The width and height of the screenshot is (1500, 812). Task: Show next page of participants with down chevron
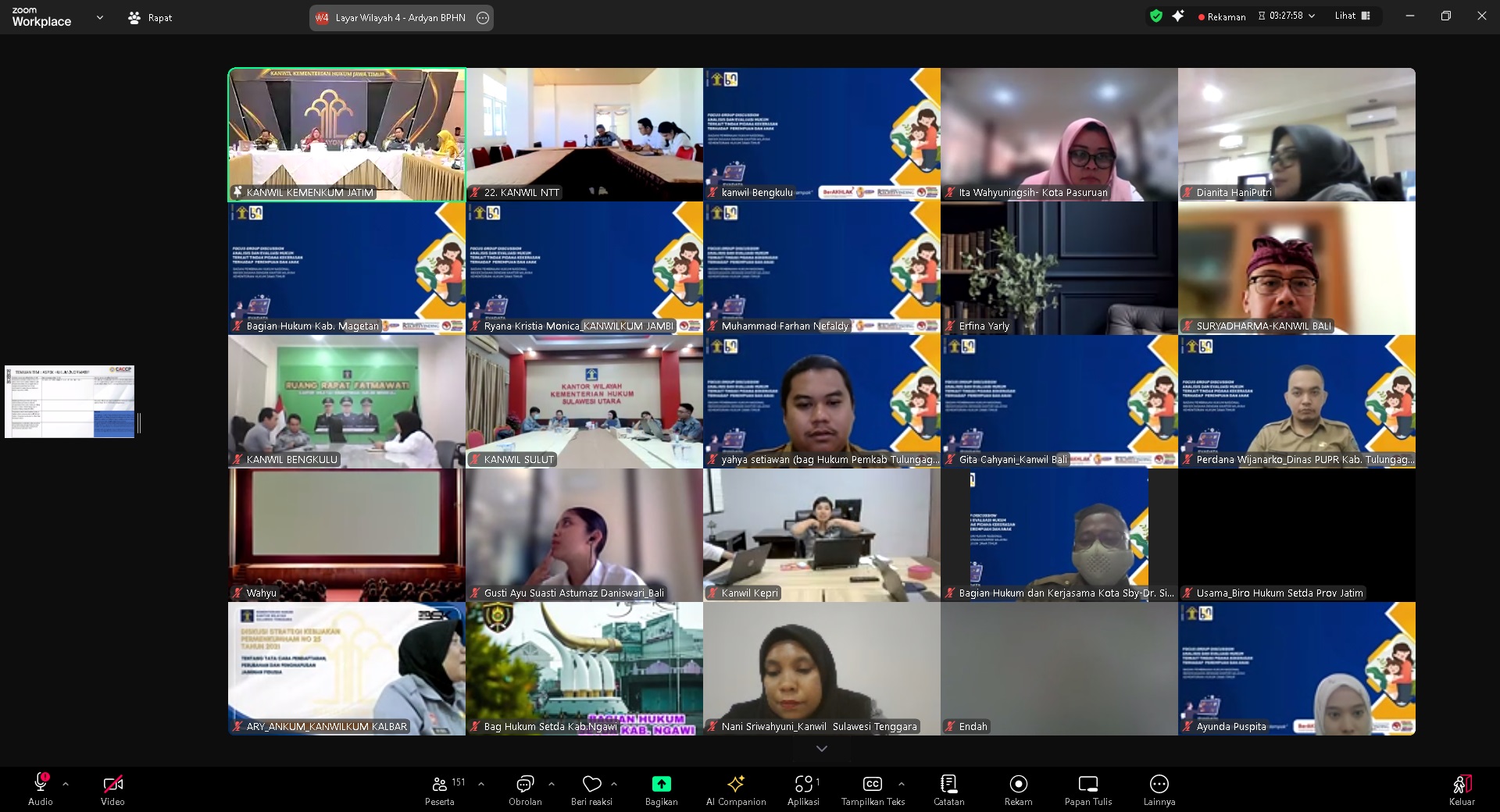point(821,749)
